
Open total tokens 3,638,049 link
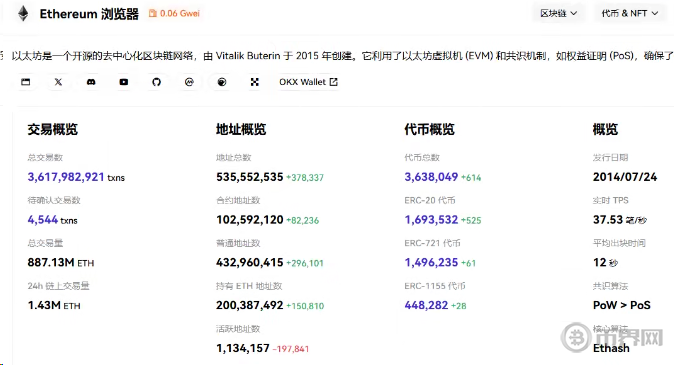[431, 177]
